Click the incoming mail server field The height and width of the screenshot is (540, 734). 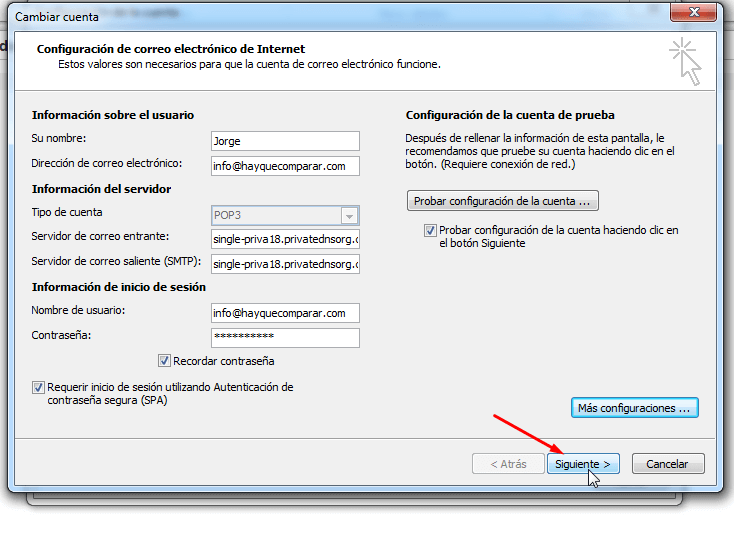tap(285, 240)
